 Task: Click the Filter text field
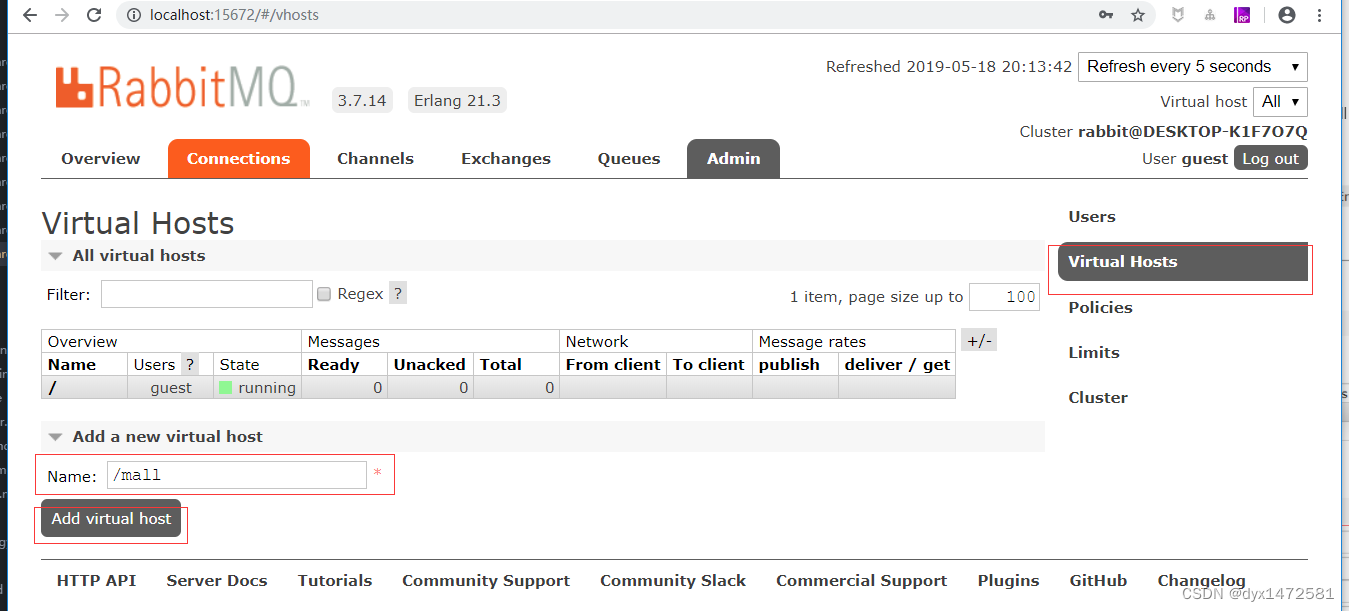pyautogui.click(x=207, y=294)
